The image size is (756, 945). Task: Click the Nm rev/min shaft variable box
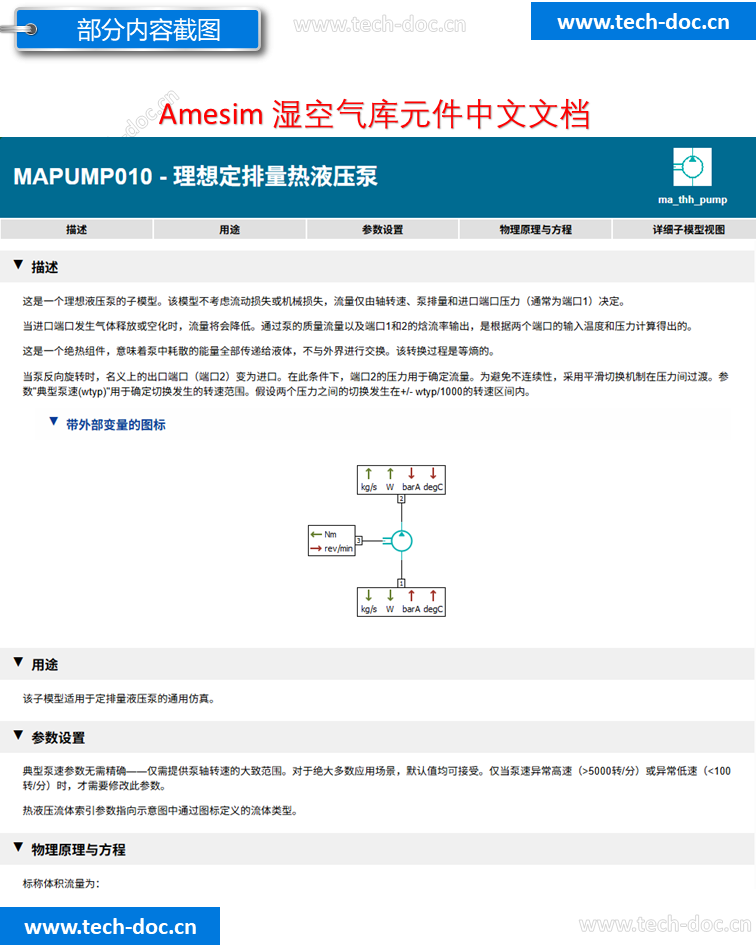click(332, 541)
